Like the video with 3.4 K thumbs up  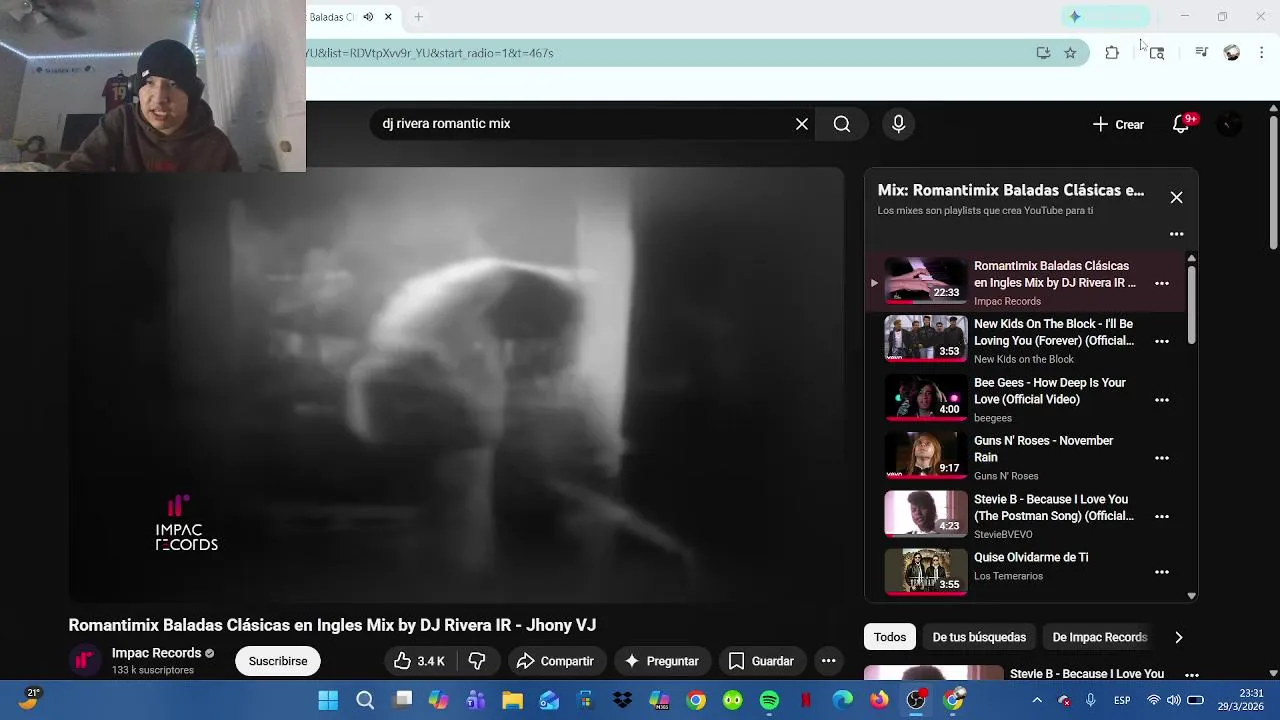[x=419, y=661]
